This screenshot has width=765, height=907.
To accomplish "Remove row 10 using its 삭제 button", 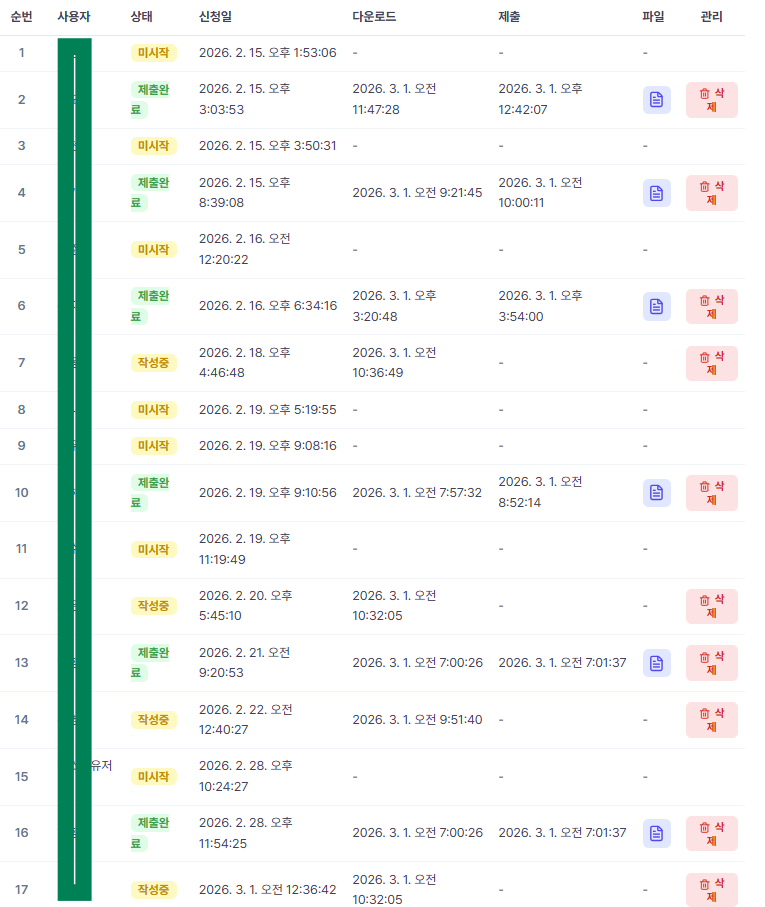I will coord(711,493).
